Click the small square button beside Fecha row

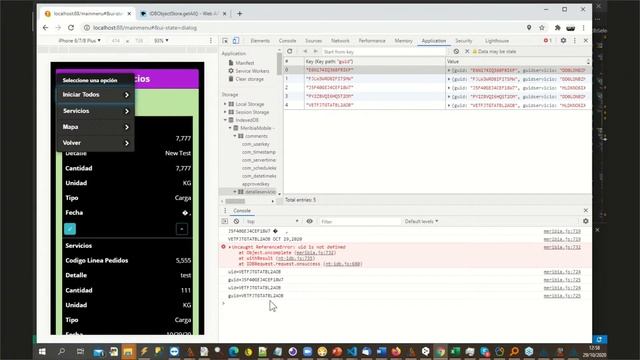pyautogui.click(x=182, y=229)
